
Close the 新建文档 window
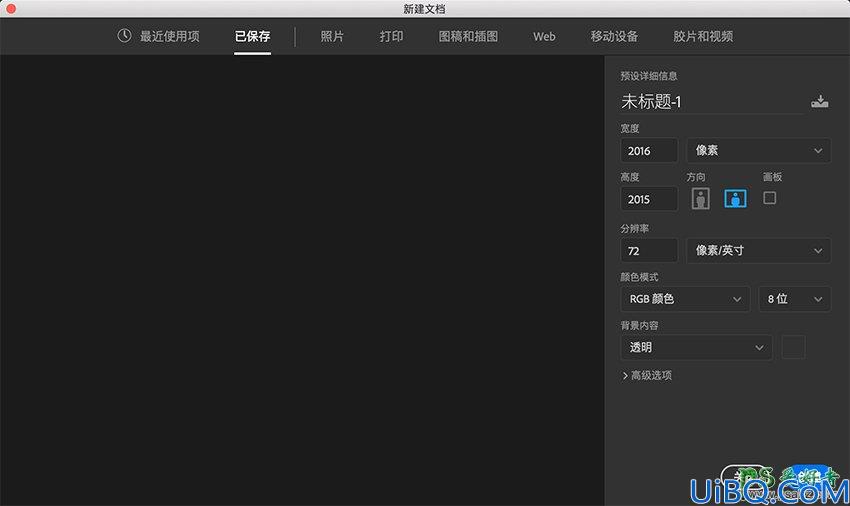(10, 9)
